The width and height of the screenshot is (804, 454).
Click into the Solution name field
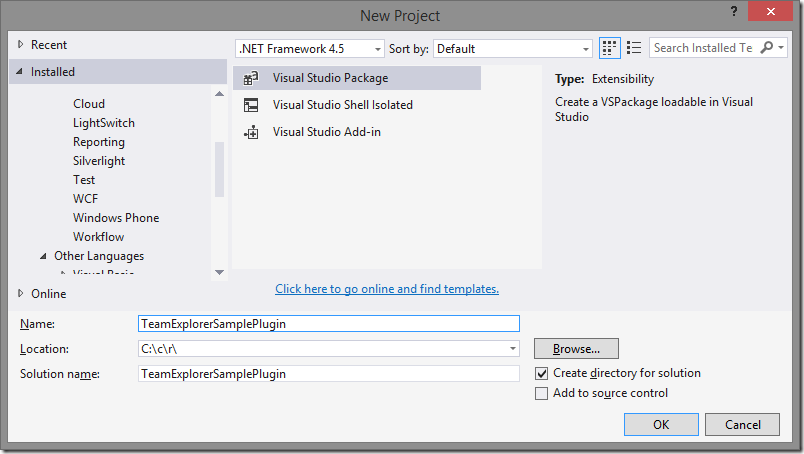pyautogui.click(x=329, y=374)
